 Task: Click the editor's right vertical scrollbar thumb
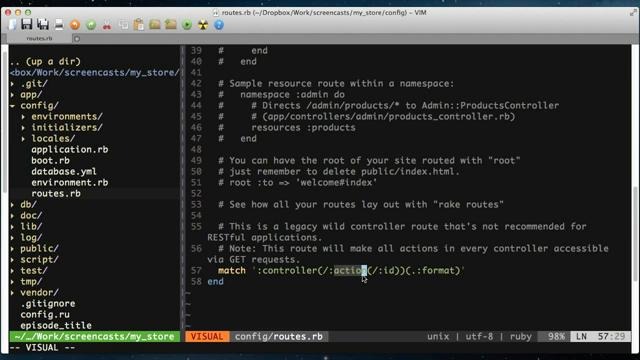635,233
